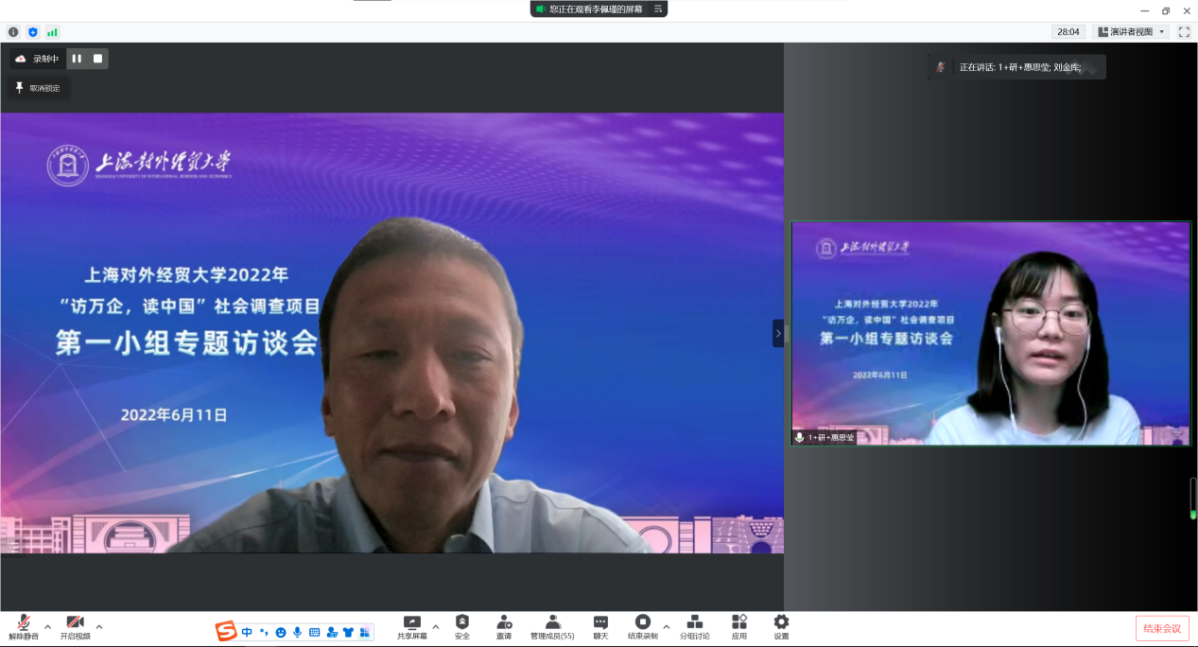Collapse the side video panel arrow
This screenshot has width=1198, height=647.
tap(778, 333)
